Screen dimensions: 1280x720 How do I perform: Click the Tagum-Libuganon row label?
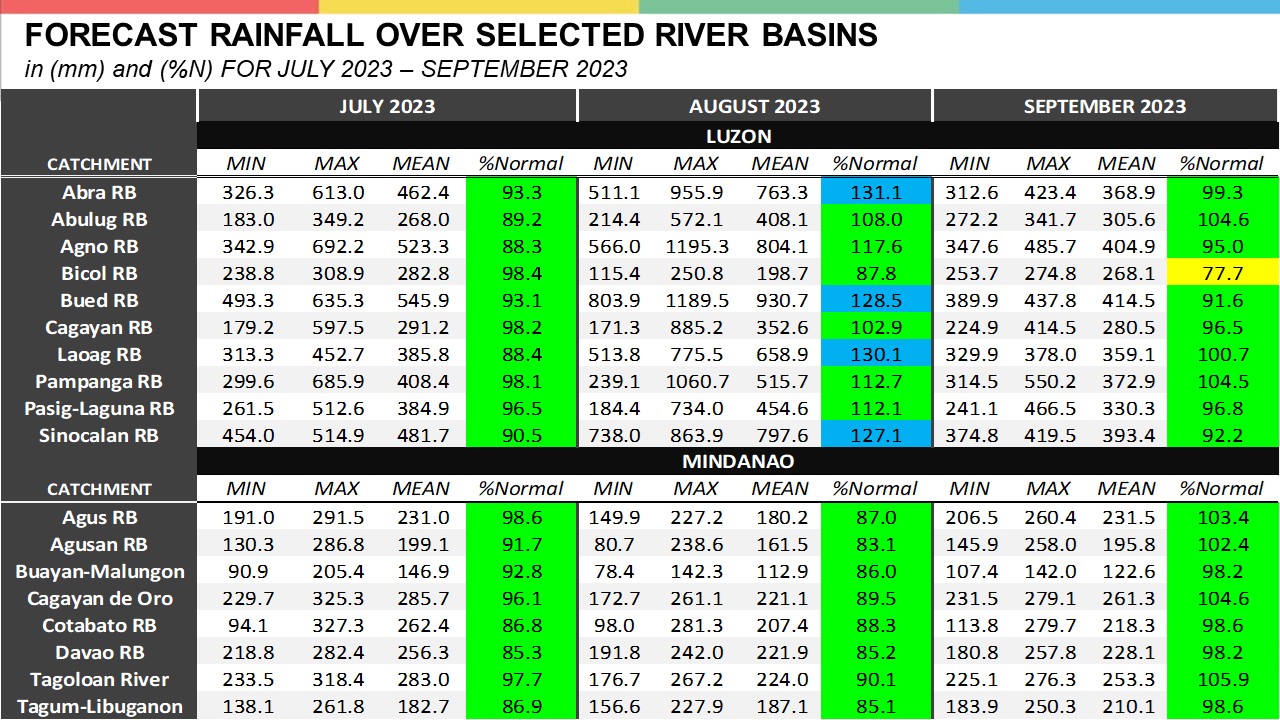click(99, 706)
